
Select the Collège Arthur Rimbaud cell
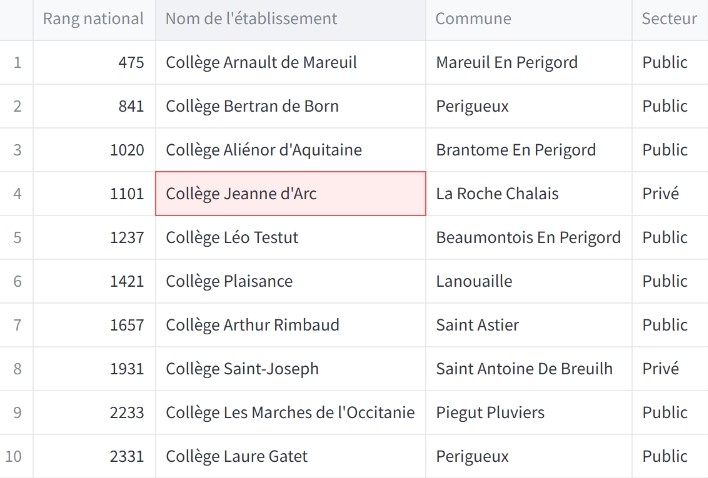click(252, 325)
